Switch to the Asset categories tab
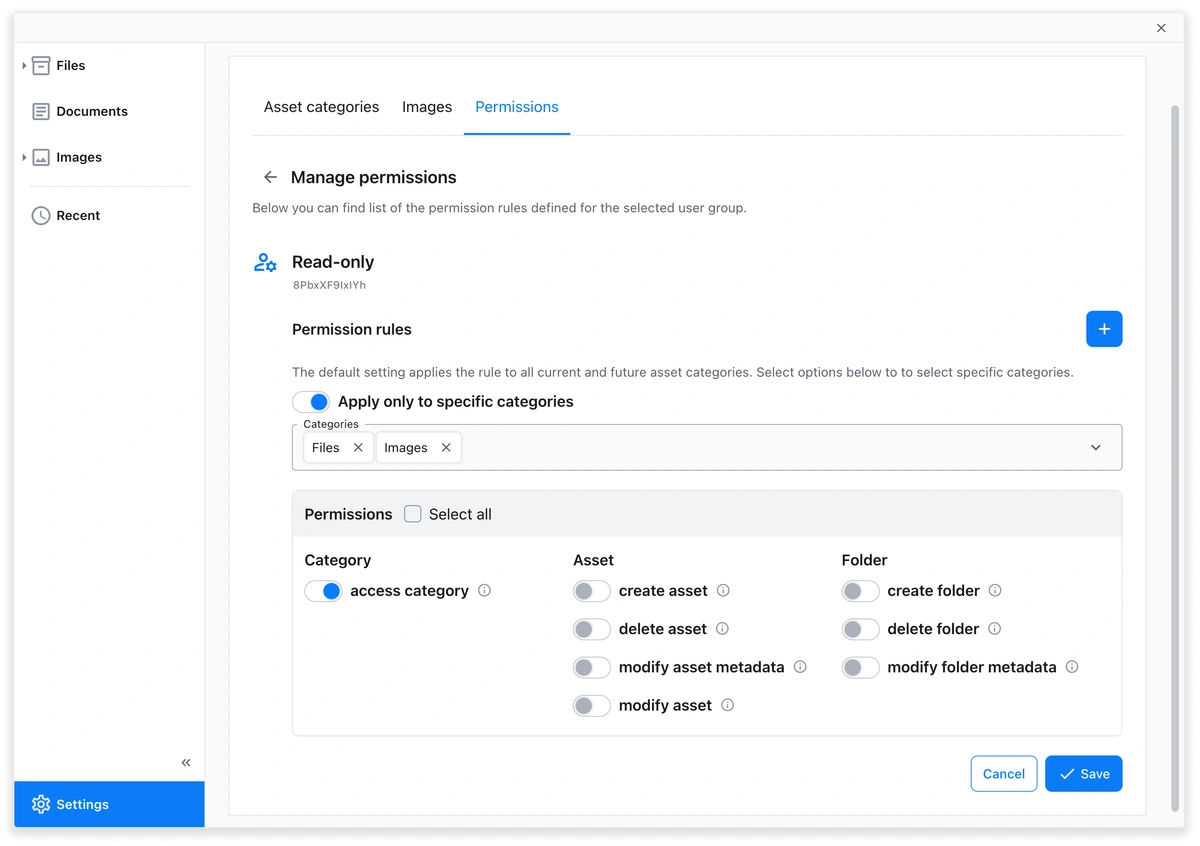1200x846 pixels. 321,107
